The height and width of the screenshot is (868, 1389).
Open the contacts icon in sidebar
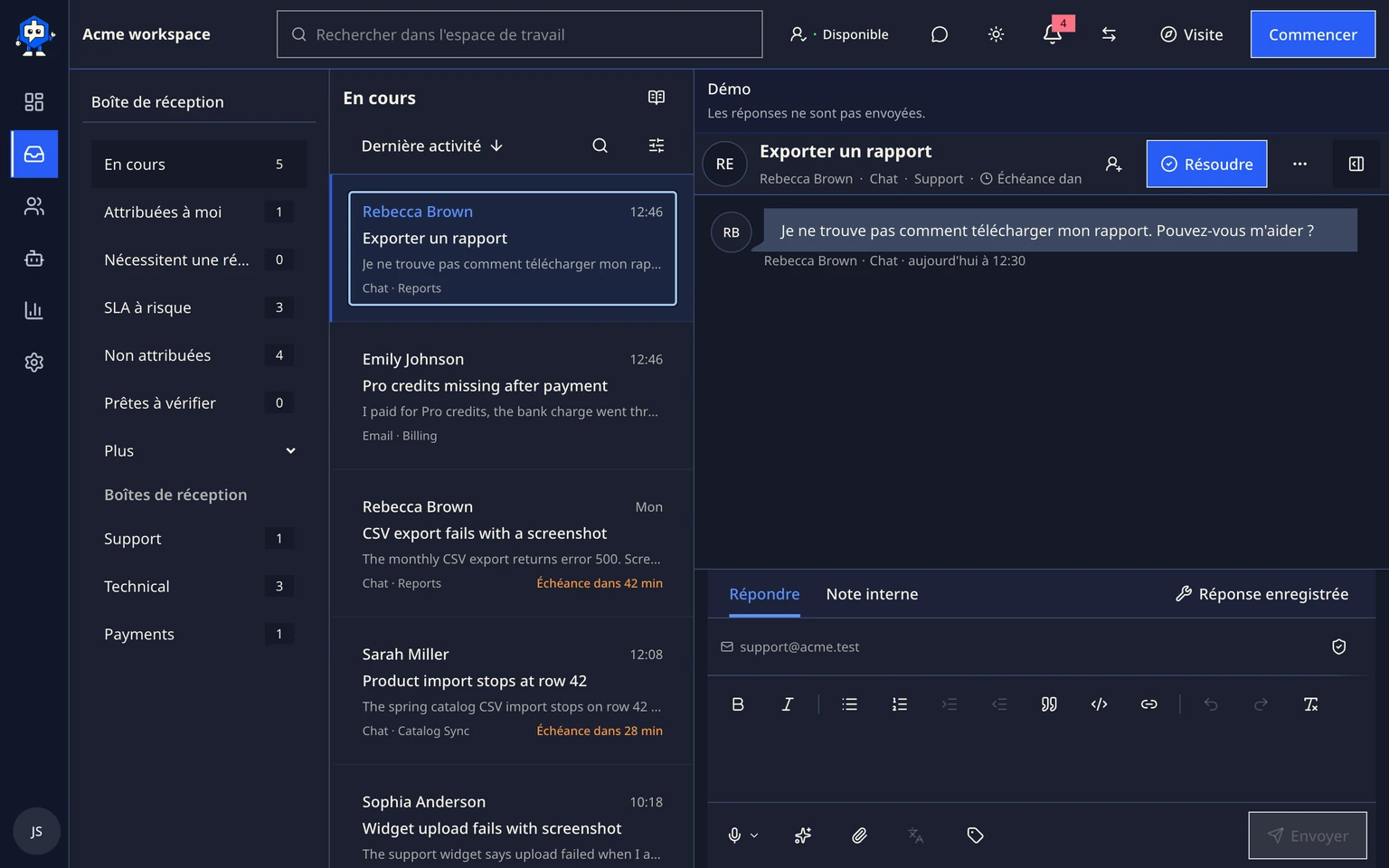point(33,207)
